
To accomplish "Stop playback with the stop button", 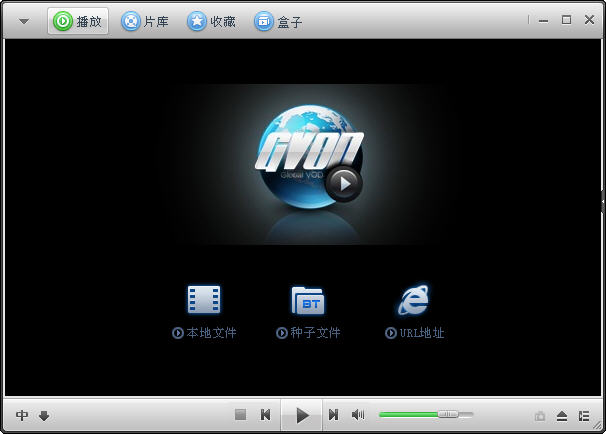I will tap(240, 414).
